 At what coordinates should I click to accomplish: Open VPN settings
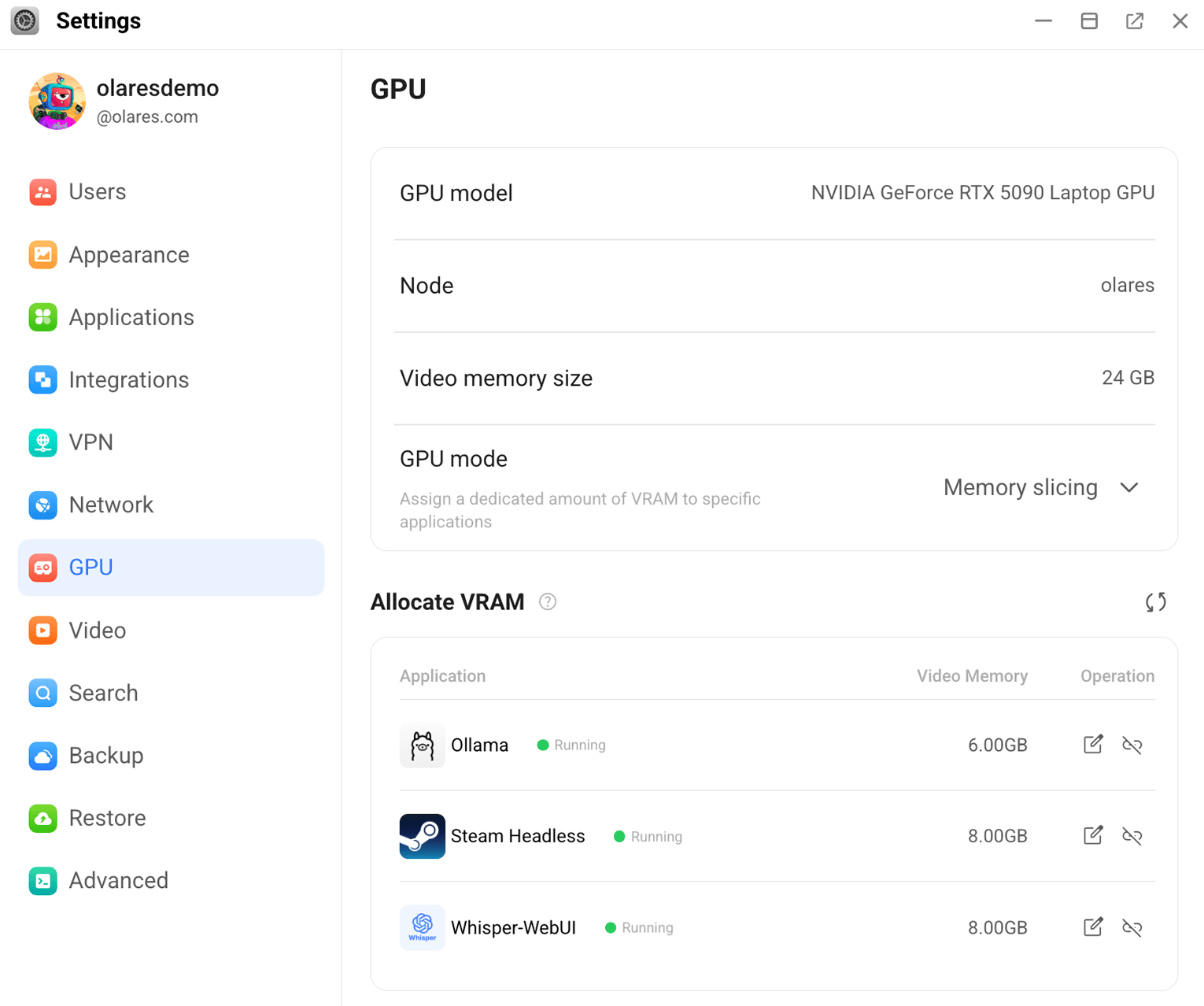43,442
